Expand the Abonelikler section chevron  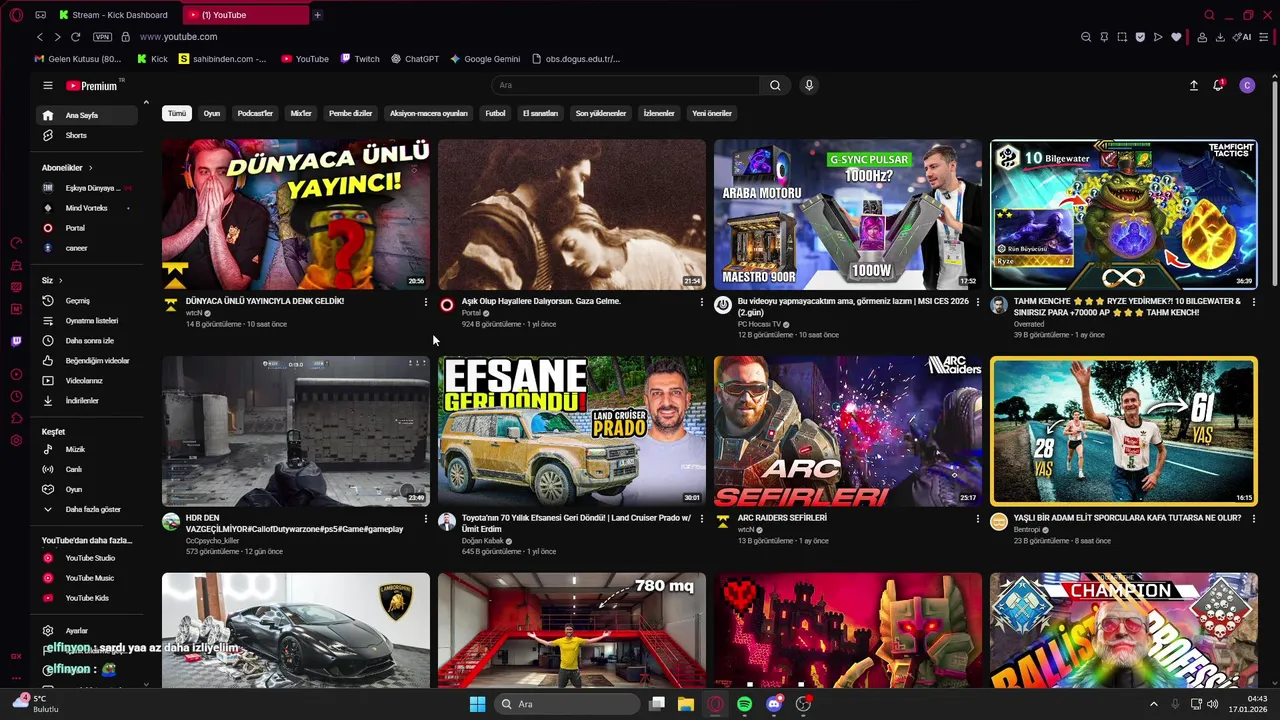point(90,168)
